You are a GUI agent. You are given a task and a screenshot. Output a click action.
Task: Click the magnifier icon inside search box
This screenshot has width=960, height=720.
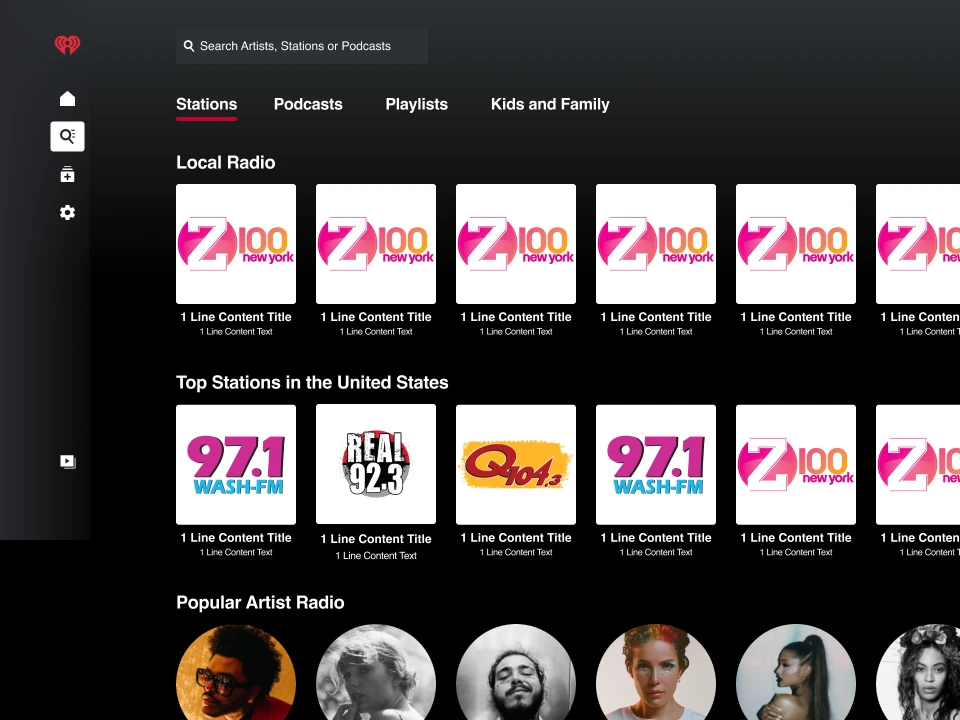coord(189,46)
